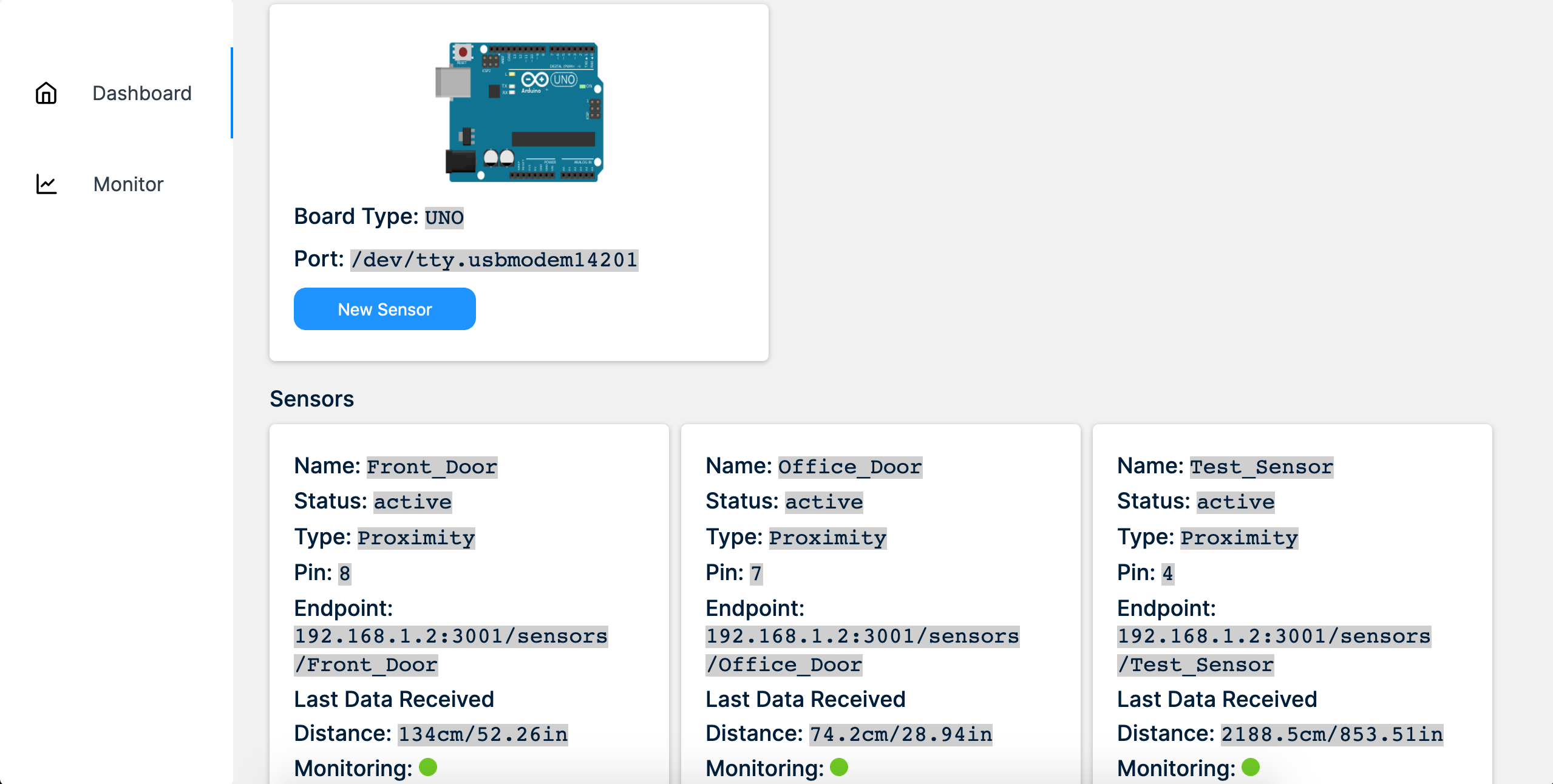Click the Test_Sensor monitoring green indicator

coord(1251,767)
